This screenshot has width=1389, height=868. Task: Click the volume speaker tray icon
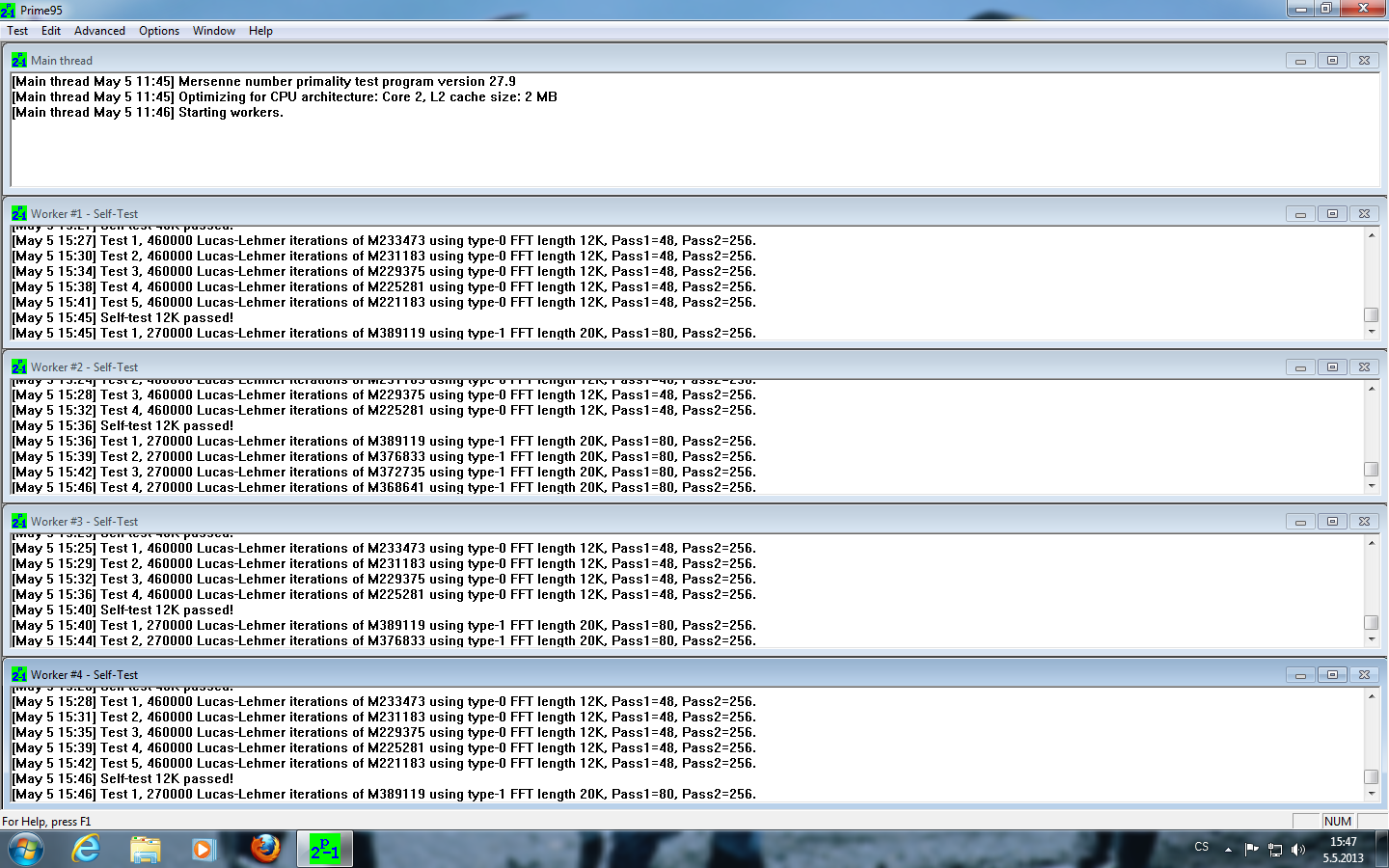(1298, 850)
